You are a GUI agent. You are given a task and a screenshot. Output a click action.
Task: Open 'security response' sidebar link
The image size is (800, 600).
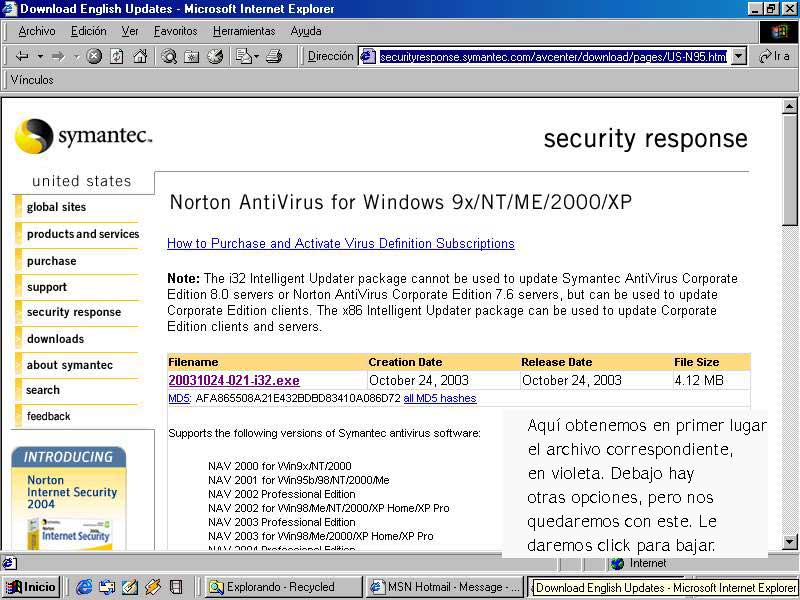(74, 312)
